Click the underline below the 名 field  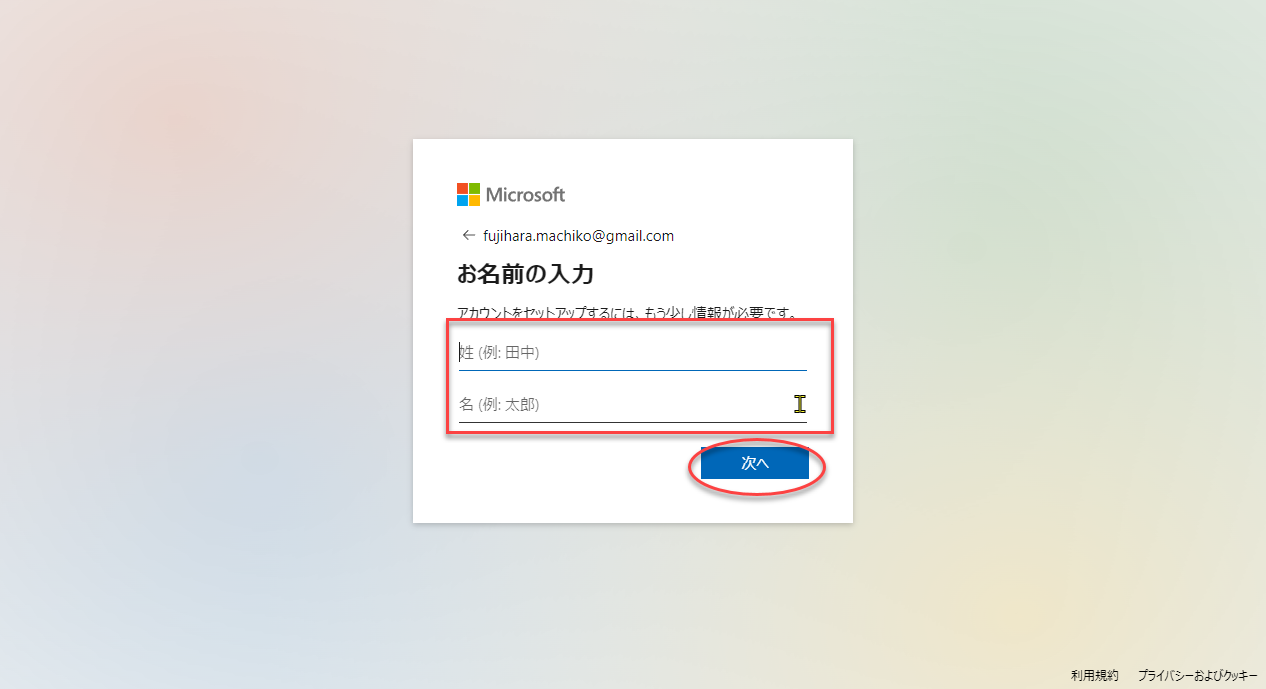(x=633, y=422)
